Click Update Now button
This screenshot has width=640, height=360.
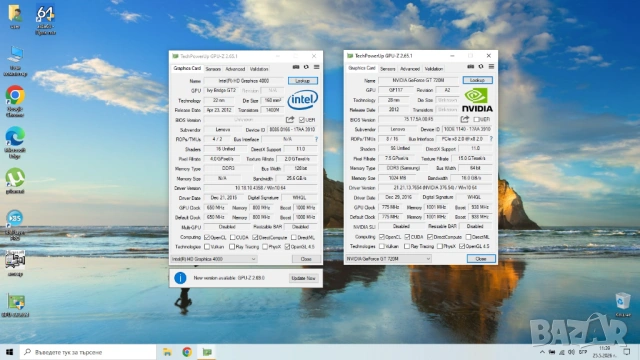pyautogui.click(x=304, y=278)
